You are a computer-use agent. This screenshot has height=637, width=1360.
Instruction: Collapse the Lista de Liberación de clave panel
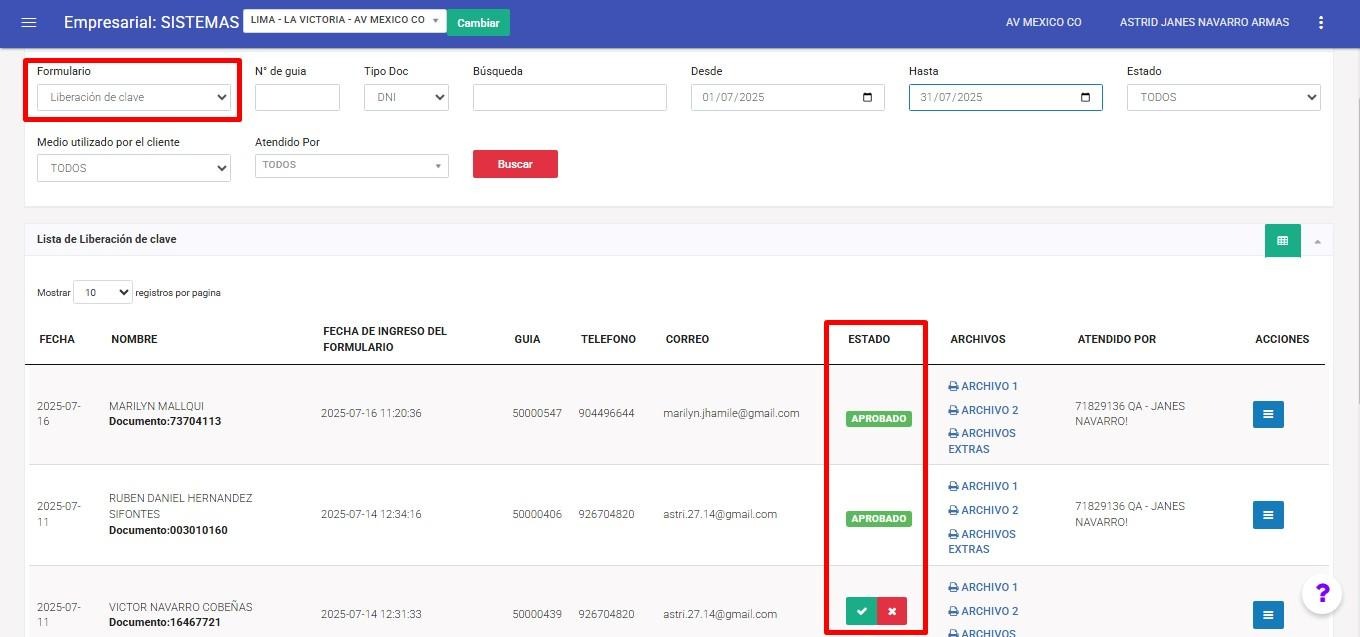click(1317, 242)
